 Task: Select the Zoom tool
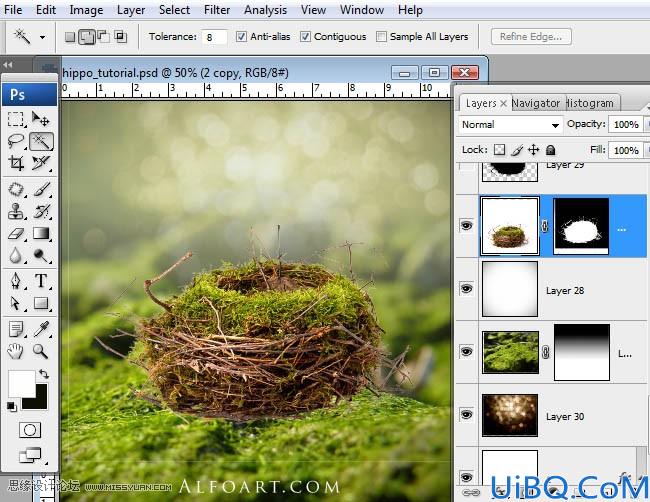coord(41,352)
